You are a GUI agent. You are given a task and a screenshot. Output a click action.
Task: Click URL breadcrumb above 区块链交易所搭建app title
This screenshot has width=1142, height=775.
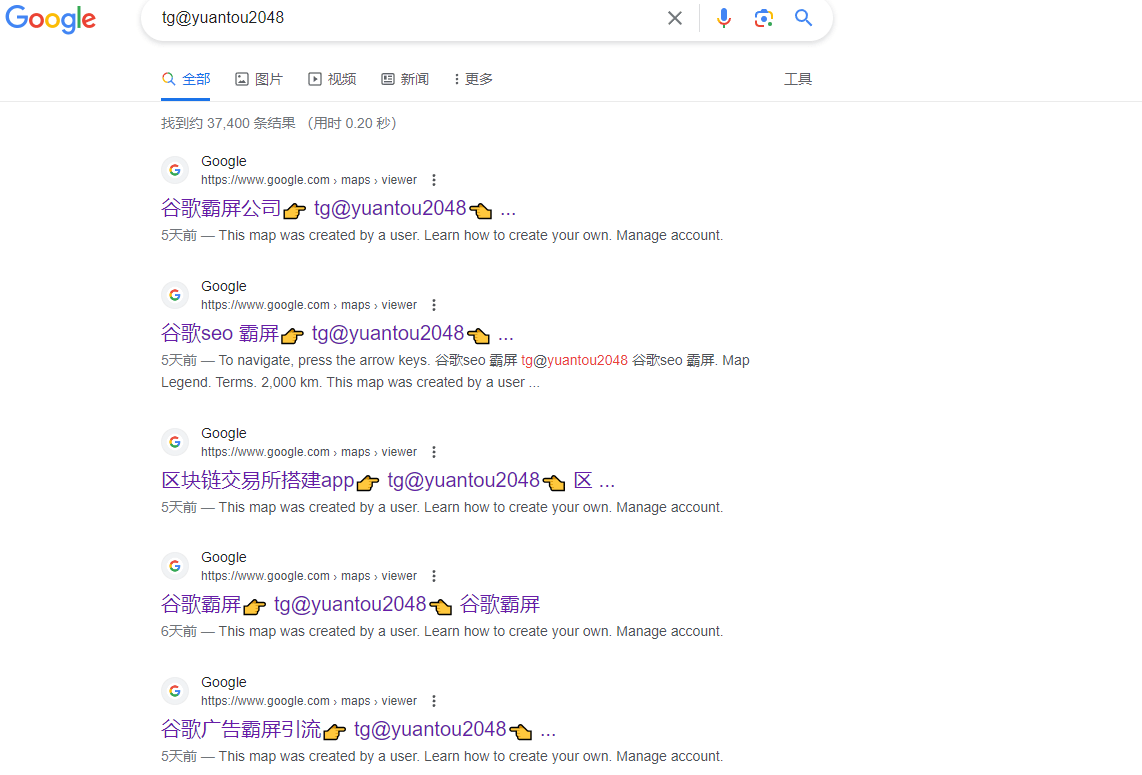coord(309,452)
